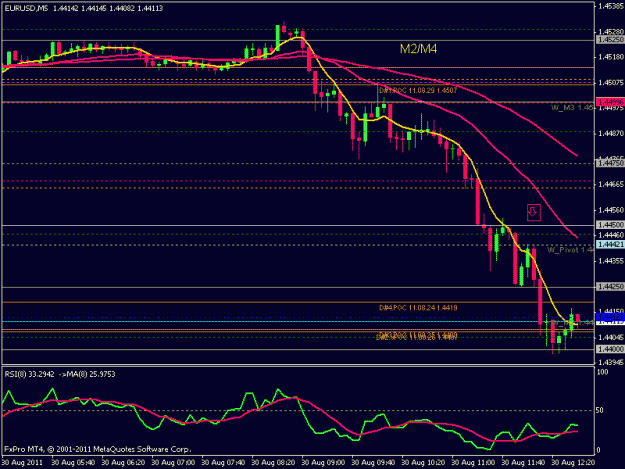Click the 1.44000 price level tag
The height and width of the screenshot is (469, 625).
tap(610, 349)
